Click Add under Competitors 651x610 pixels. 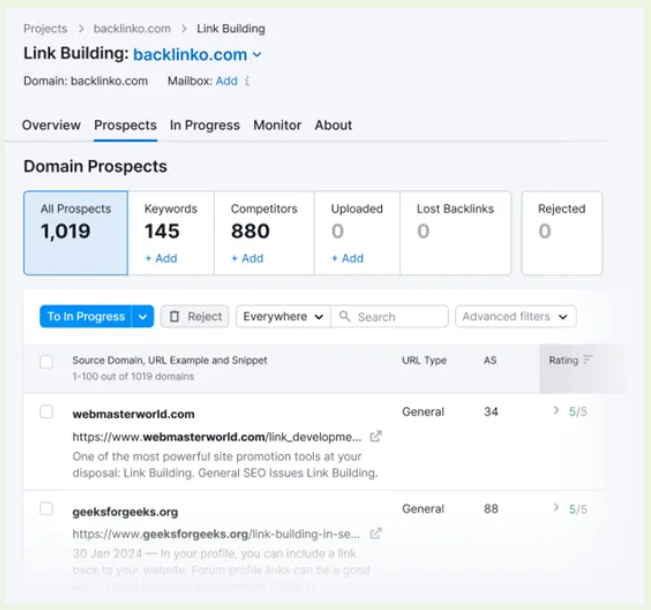247,258
